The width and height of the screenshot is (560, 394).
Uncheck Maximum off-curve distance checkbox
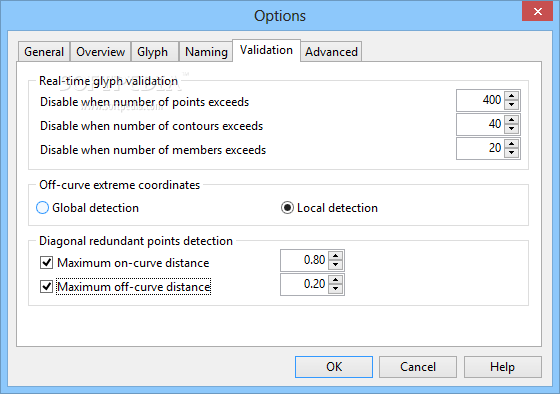click(46, 286)
